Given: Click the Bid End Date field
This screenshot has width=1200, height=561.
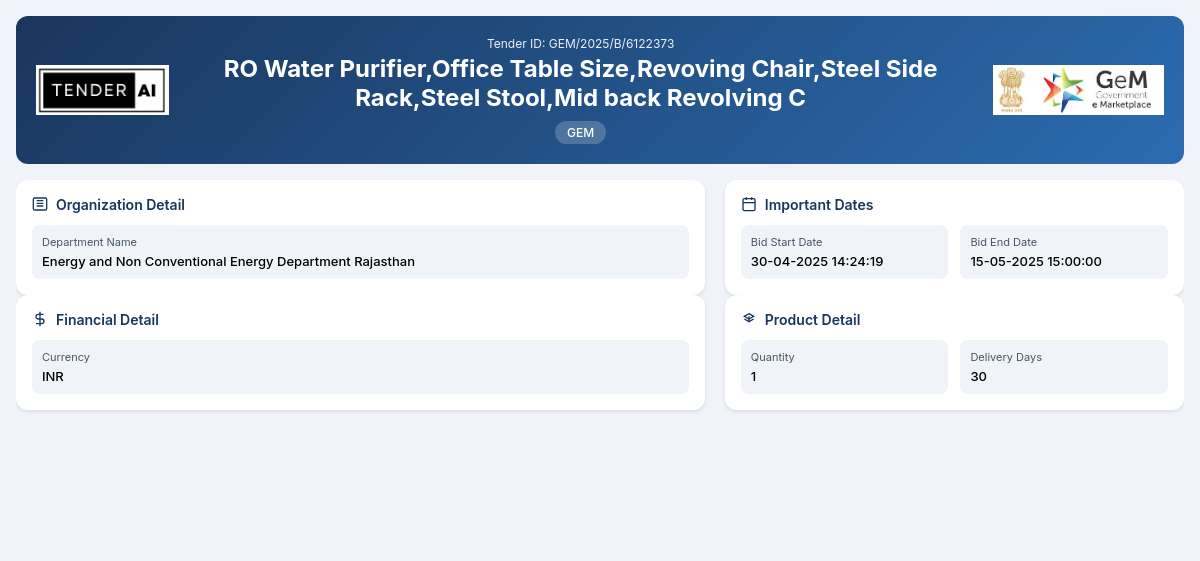Looking at the screenshot, I should [1064, 252].
